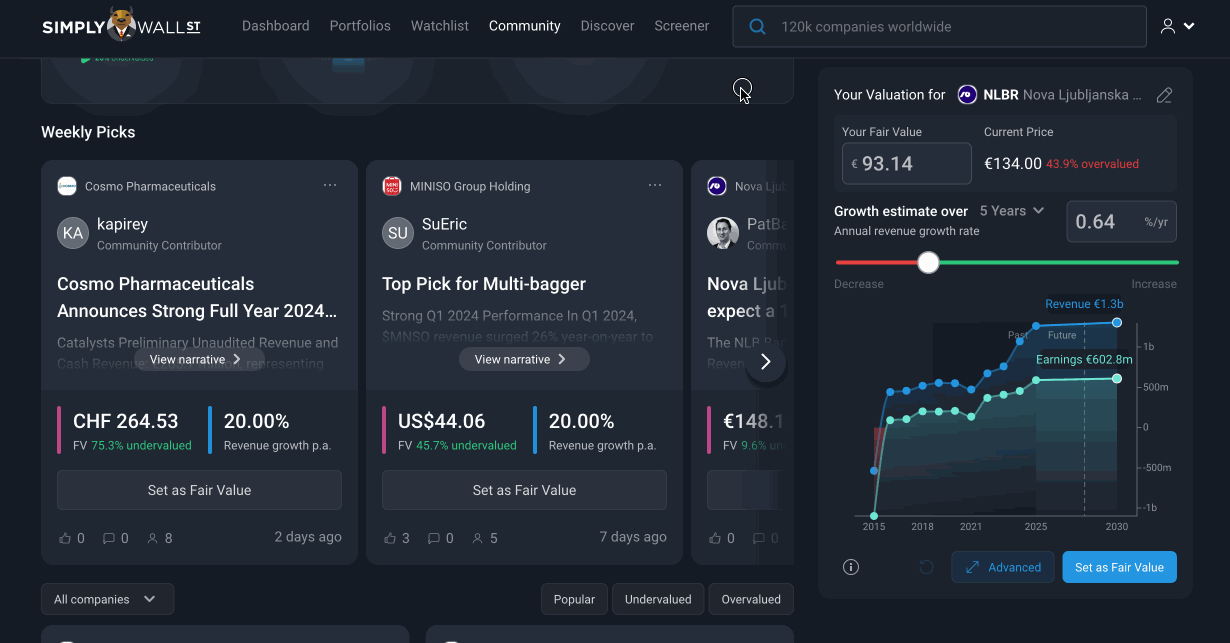Click NLBR logo in valuation panel
Screen dimensions: 1230x643
(967, 95)
